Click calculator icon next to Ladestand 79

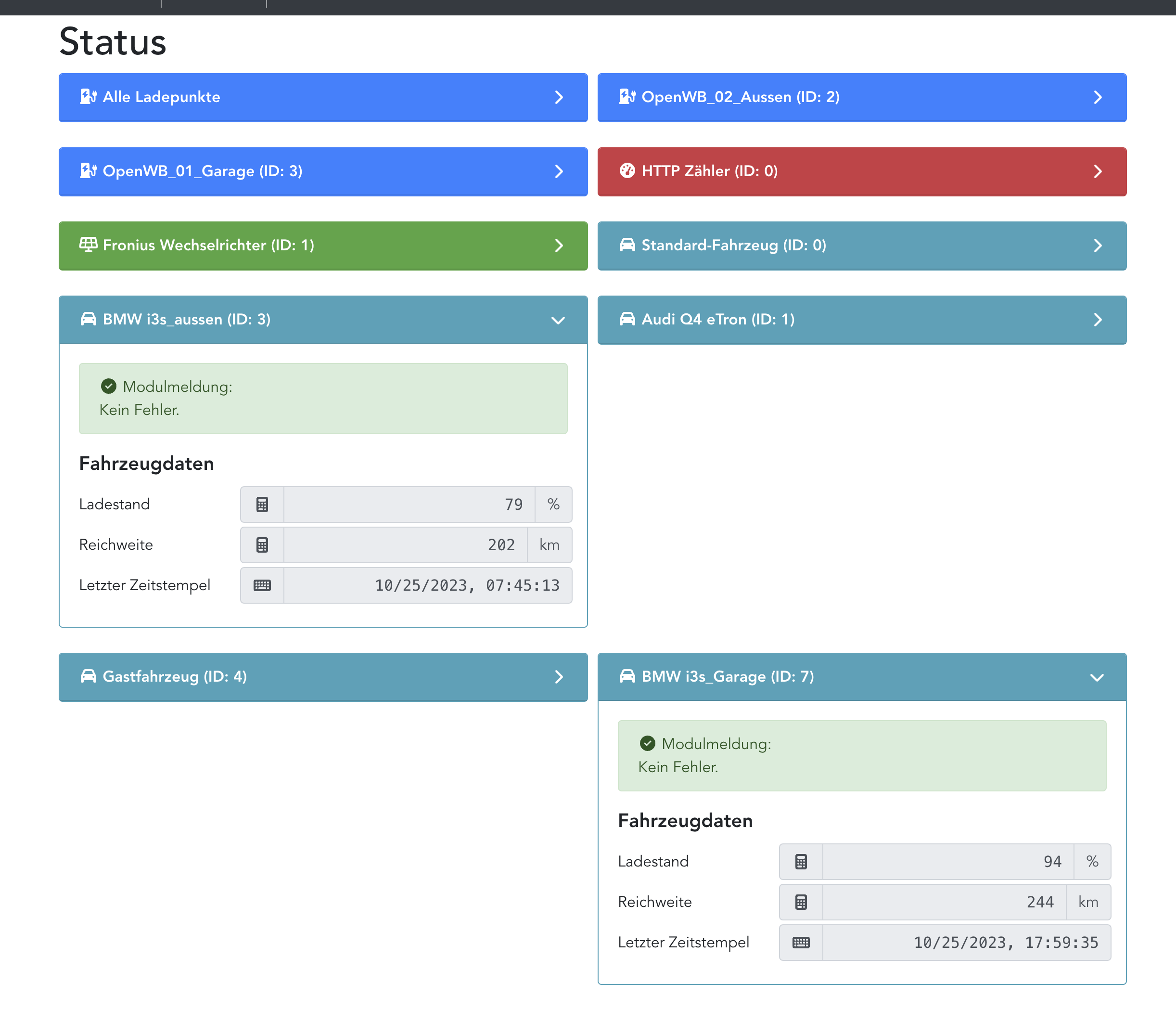coord(262,504)
